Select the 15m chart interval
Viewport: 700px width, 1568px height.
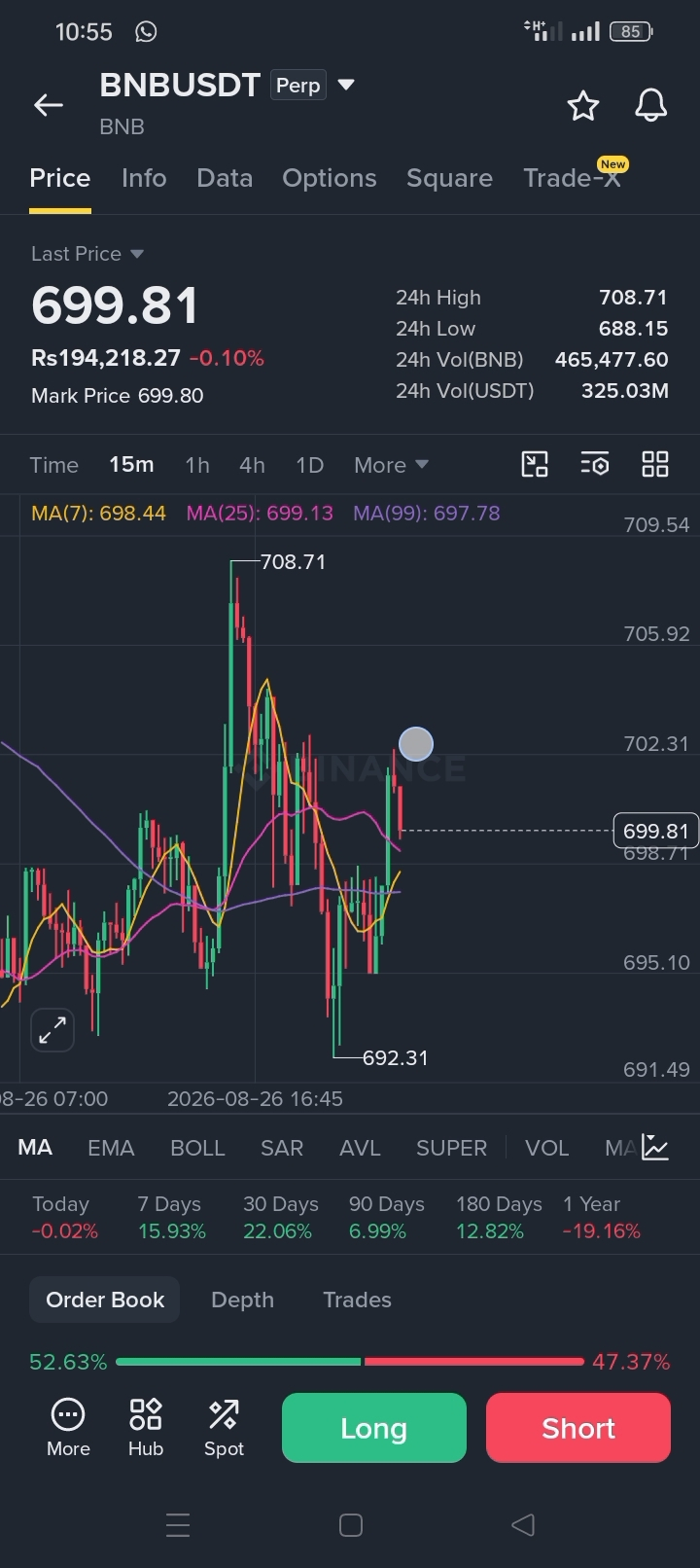click(131, 465)
